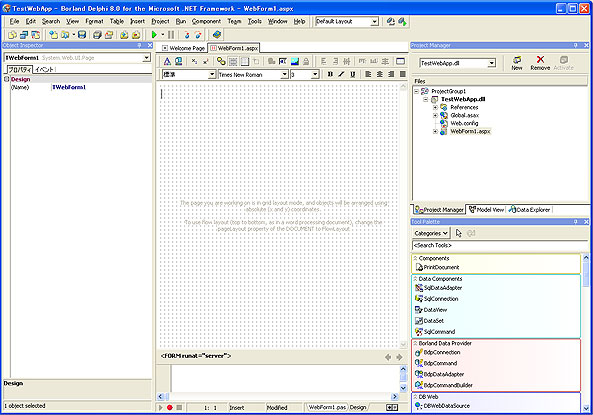Viewport: 593px width, 415px height.
Task: Open the イベント (events) tab in Object Inspector
Action: pos(45,69)
